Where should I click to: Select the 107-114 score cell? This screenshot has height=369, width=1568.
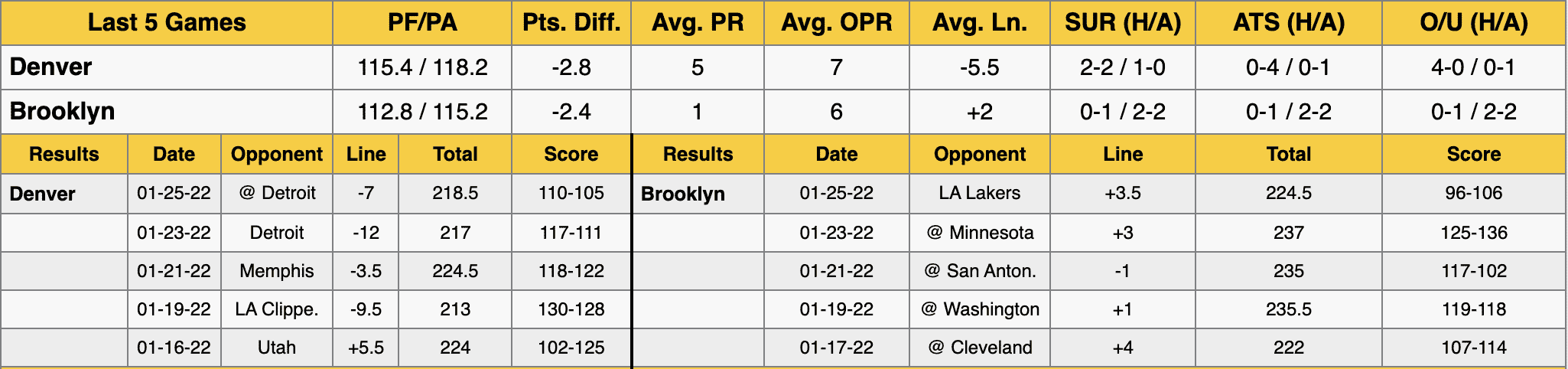[1473, 348]
